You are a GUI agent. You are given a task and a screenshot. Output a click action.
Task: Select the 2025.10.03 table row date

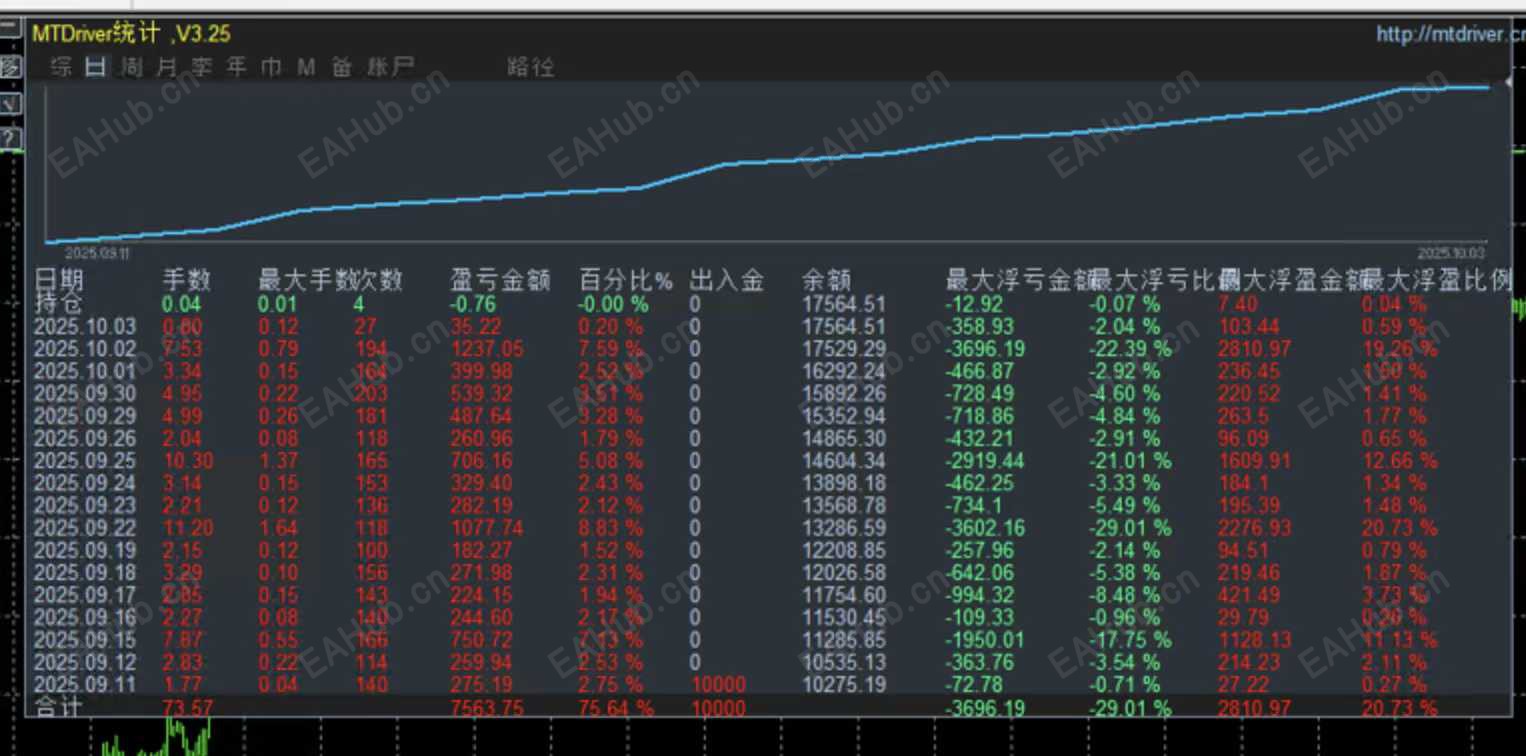85,326
